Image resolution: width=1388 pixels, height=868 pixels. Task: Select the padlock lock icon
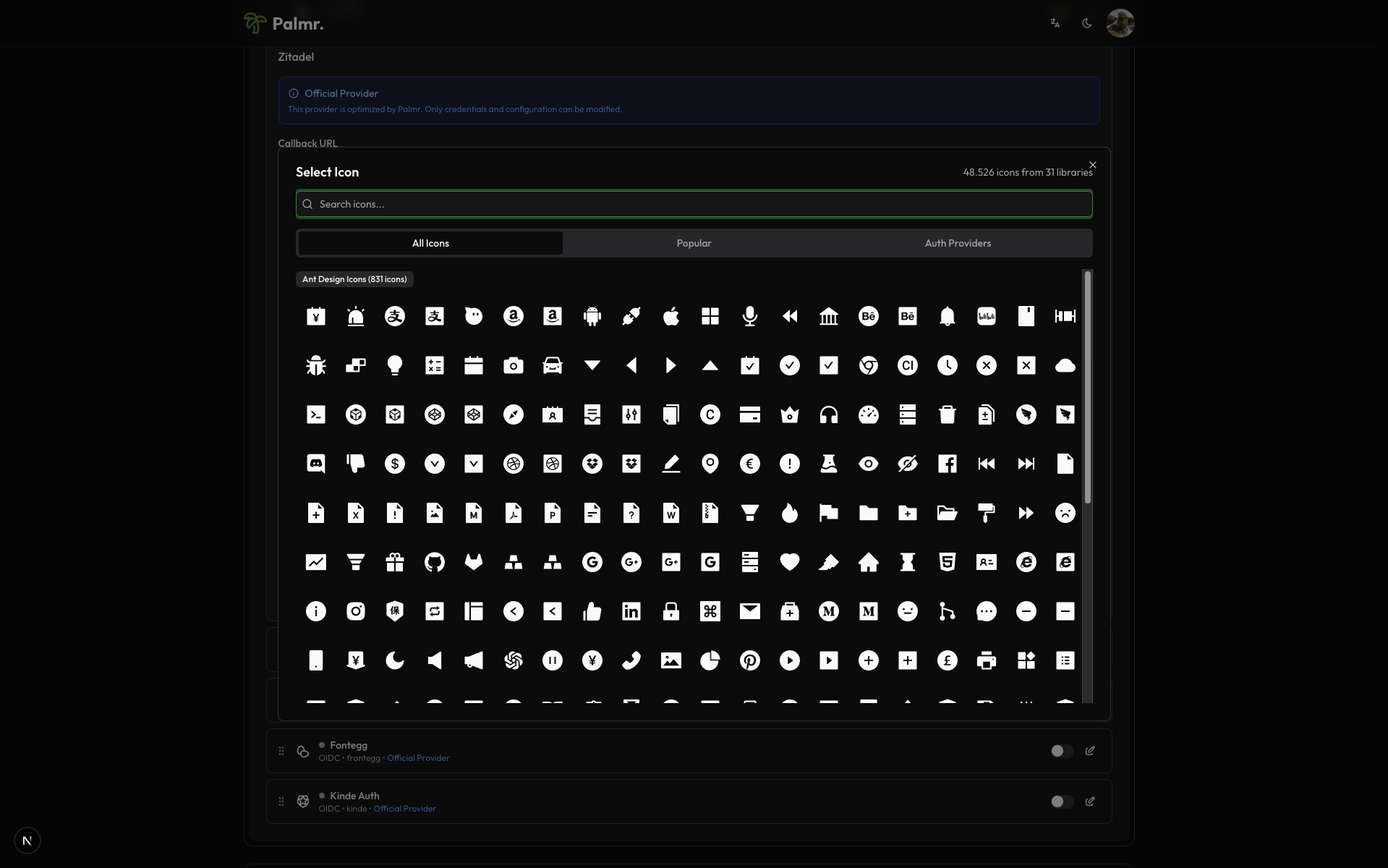tap(670, 611)
